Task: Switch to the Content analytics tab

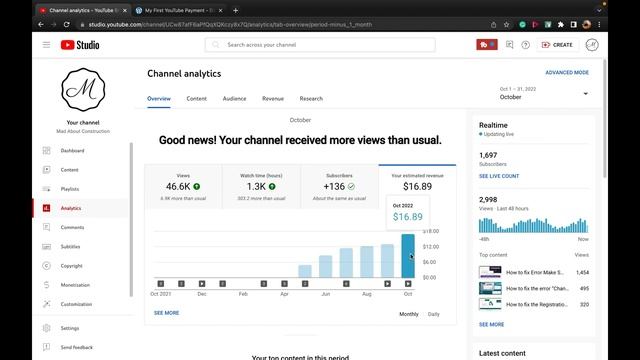Action: pos(196,99)
